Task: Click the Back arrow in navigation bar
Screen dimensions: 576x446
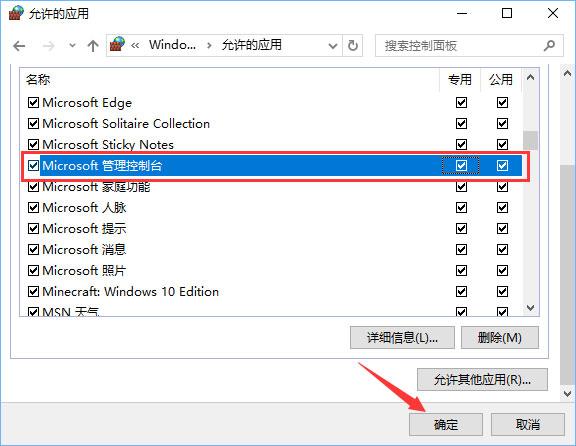Action: (x=19, y=46)
